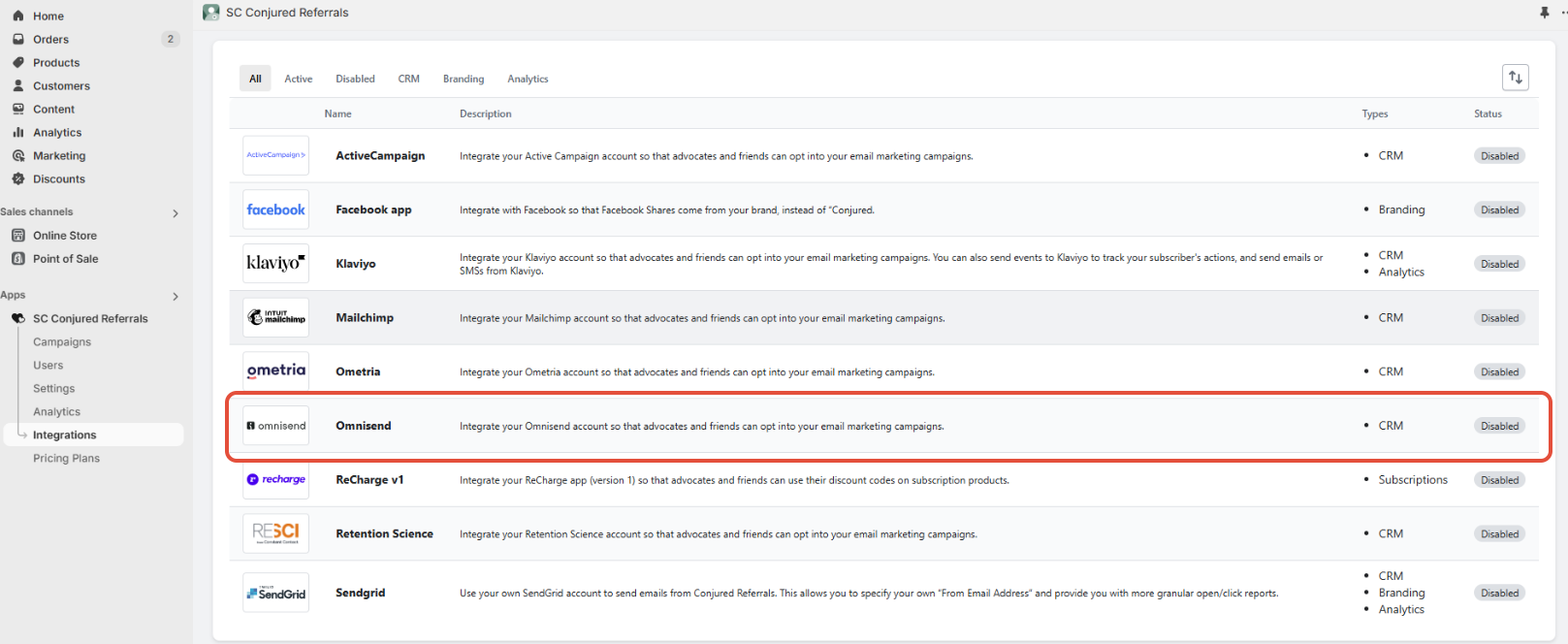
Task: Click the SendGrid logo thumbnail
Action: click(x=275, y=593)
